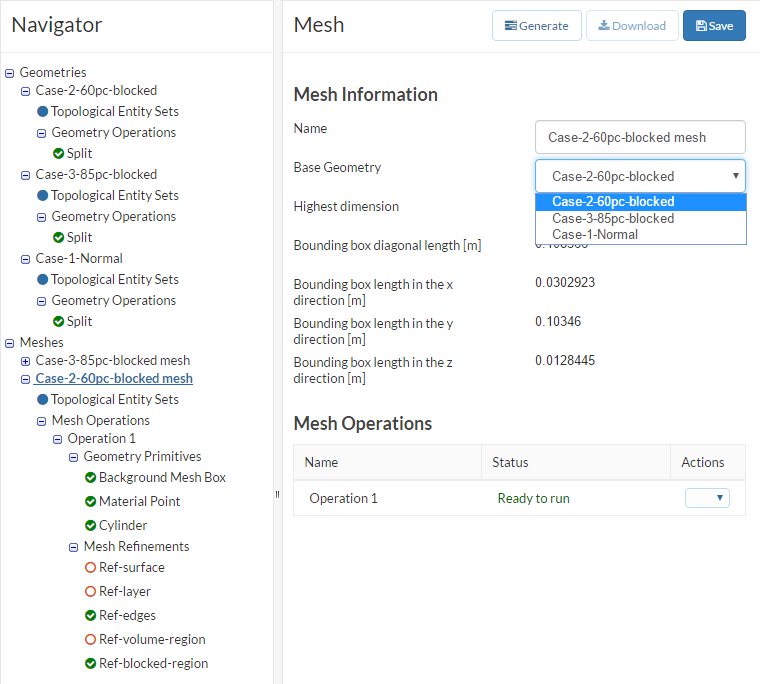Click the green check icon beside Material Point
760x684 pixels.
coord(91,502)
